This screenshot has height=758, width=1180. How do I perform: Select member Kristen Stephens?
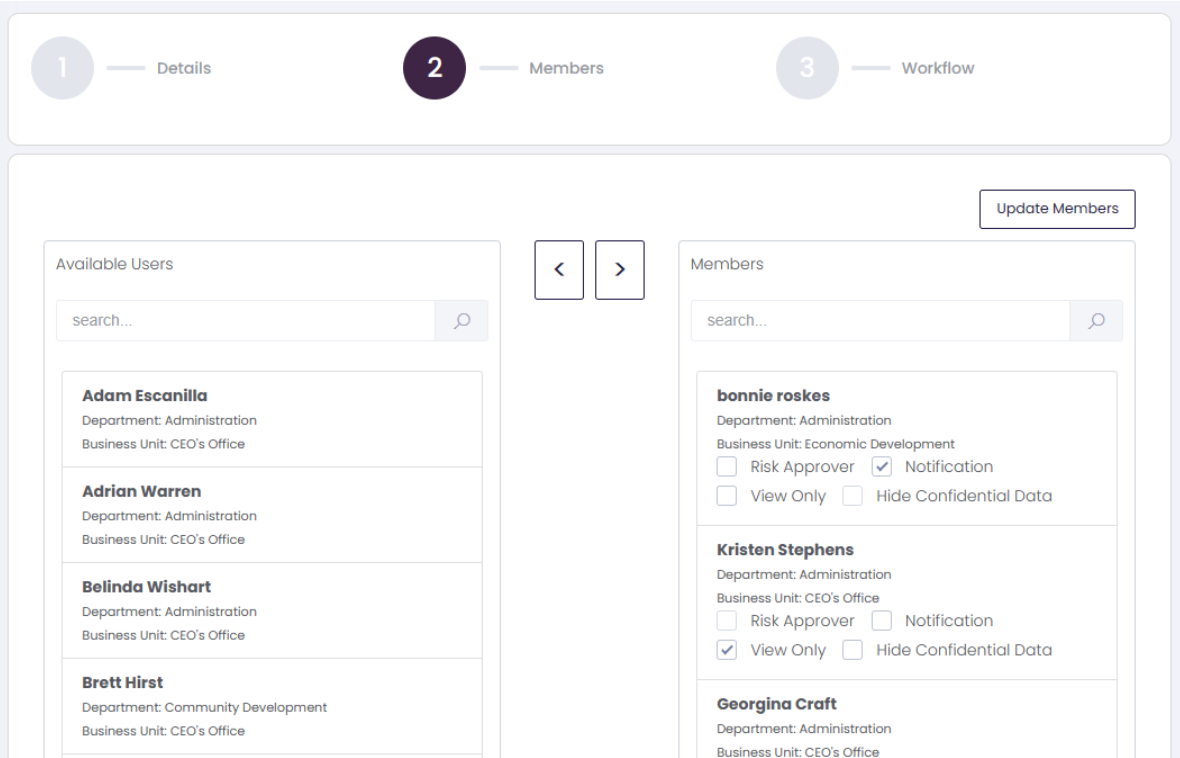907,603
